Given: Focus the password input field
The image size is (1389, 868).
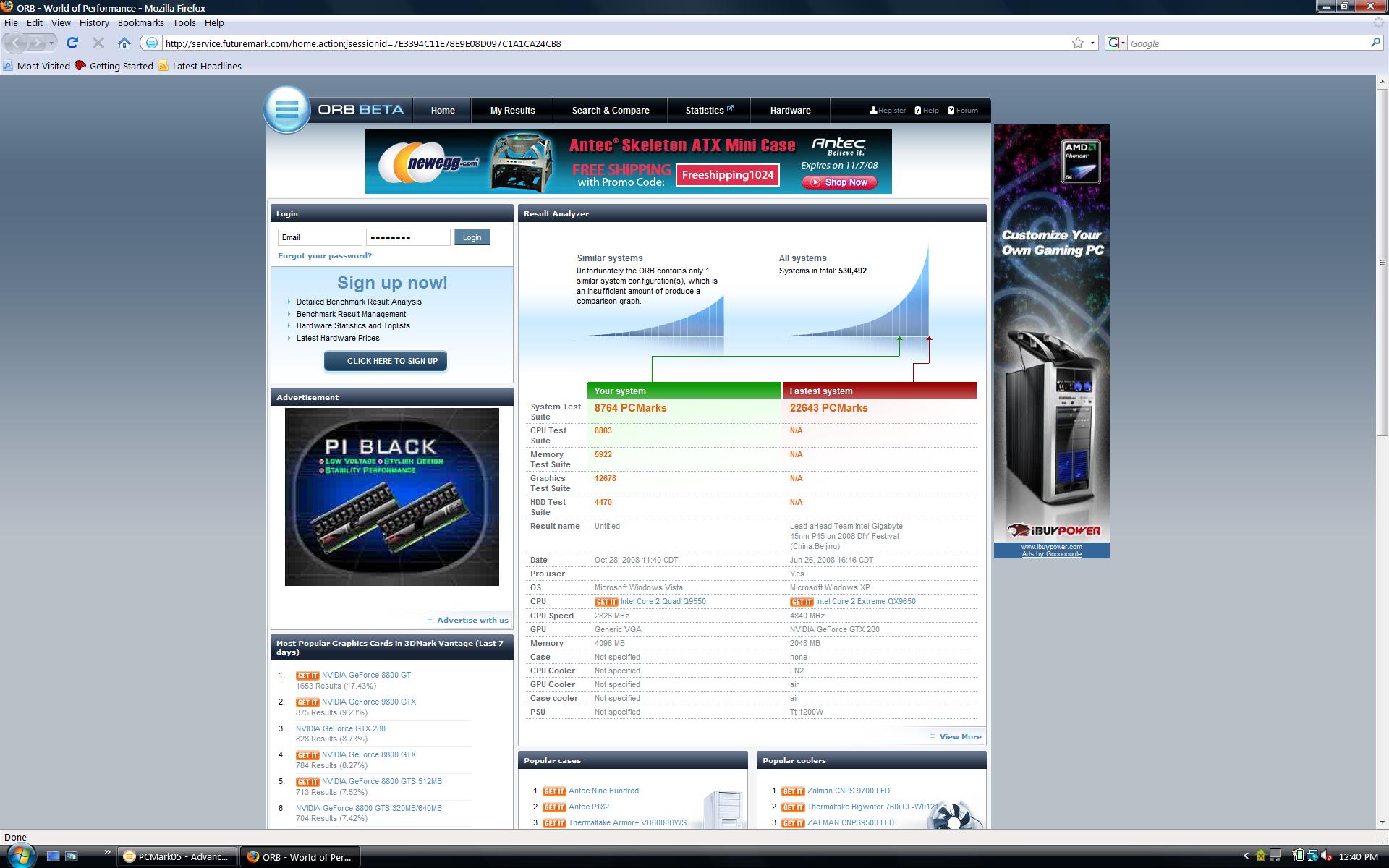Looking at the screenshot, I should click(x=408, y=237).
